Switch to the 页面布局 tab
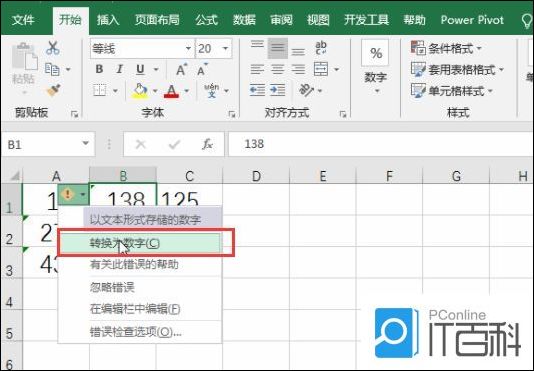534x371 pixels. pos(157,20)
